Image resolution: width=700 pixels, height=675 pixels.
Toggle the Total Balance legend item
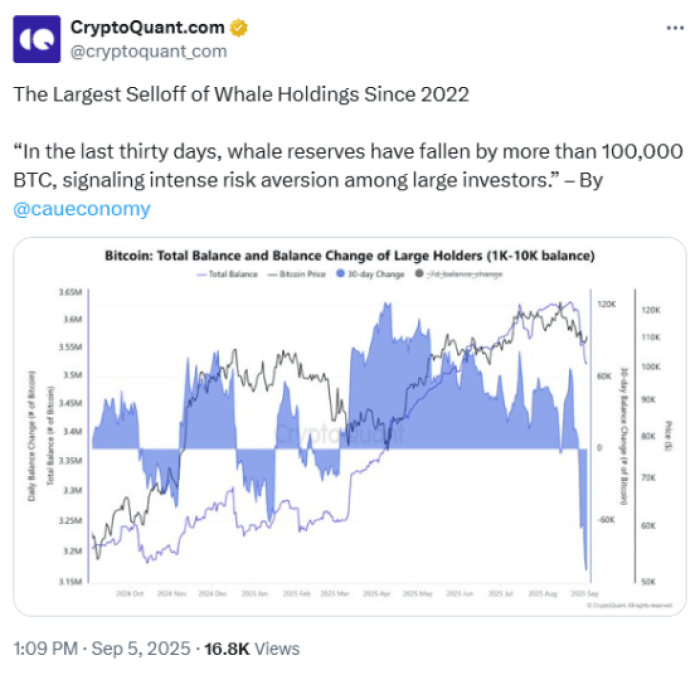[x=229, y=273]
